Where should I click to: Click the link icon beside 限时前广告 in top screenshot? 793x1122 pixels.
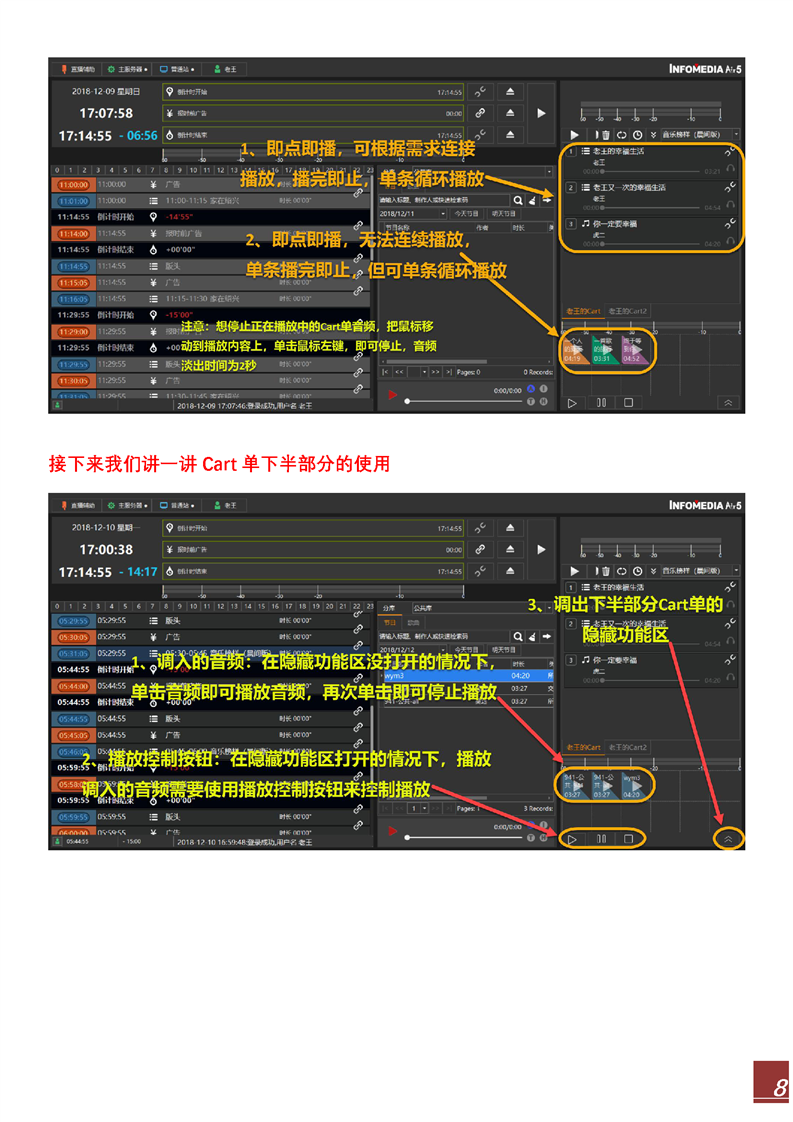pos(481,113)
